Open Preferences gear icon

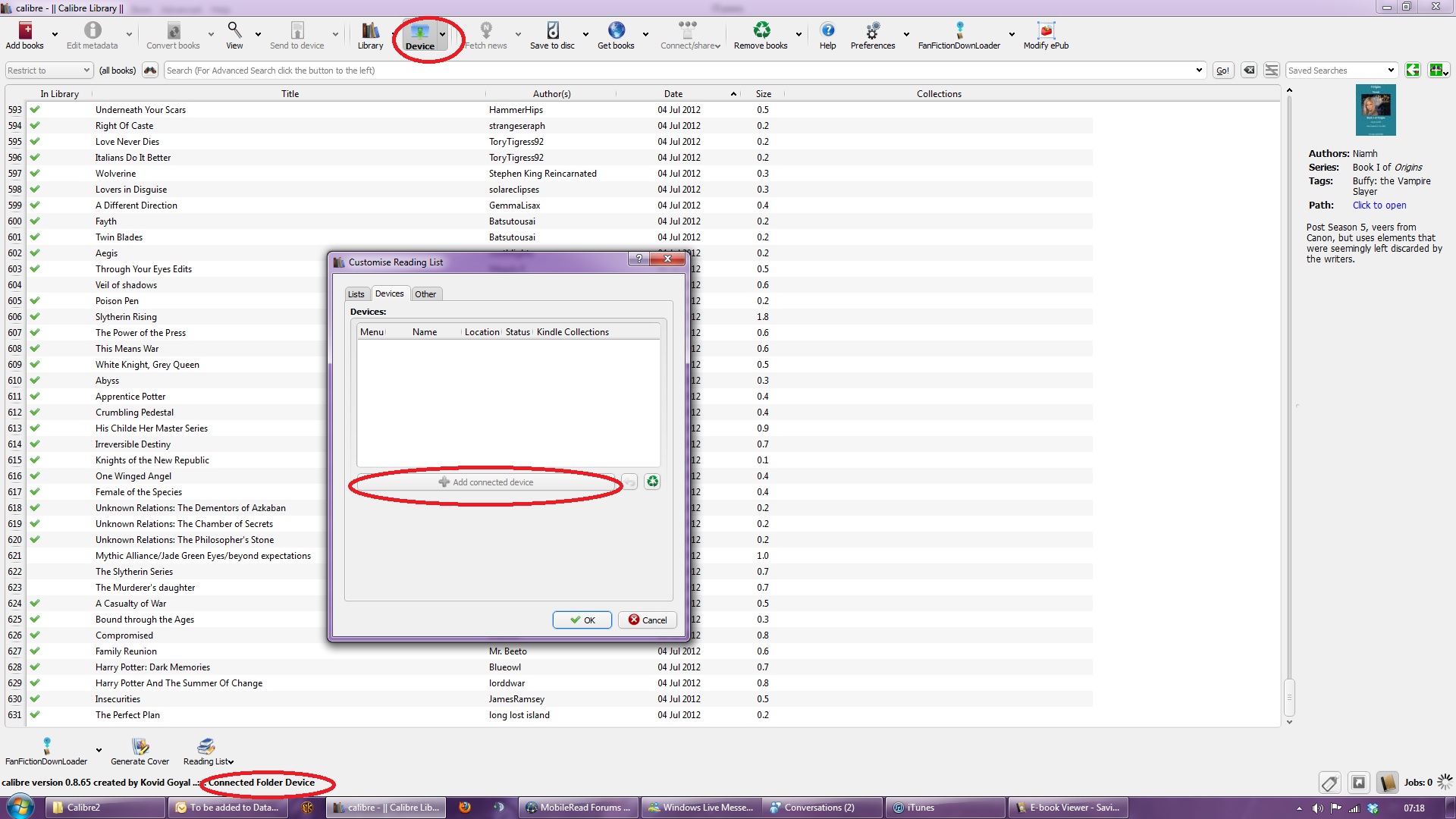point(872,31)
